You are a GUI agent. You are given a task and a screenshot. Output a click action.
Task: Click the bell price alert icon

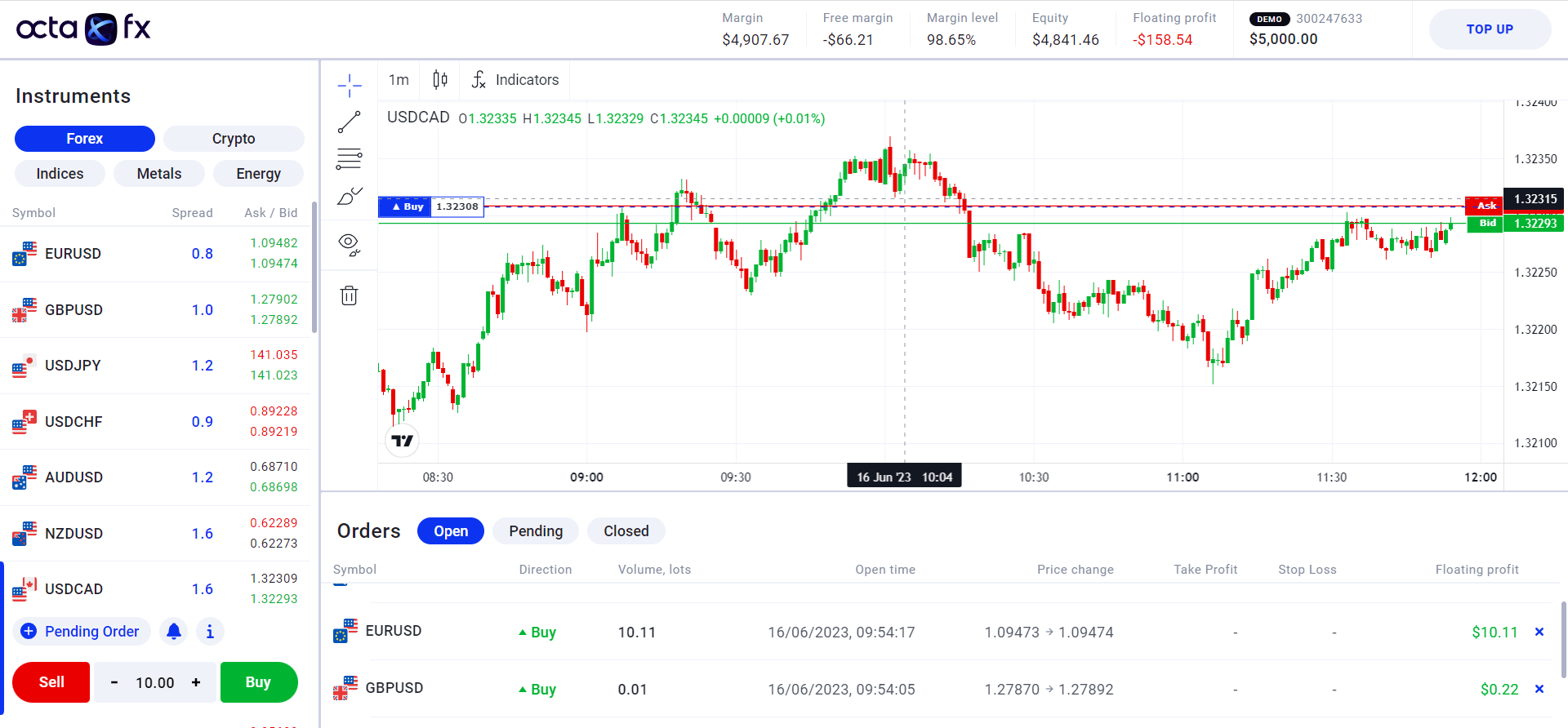click(174, 632)
